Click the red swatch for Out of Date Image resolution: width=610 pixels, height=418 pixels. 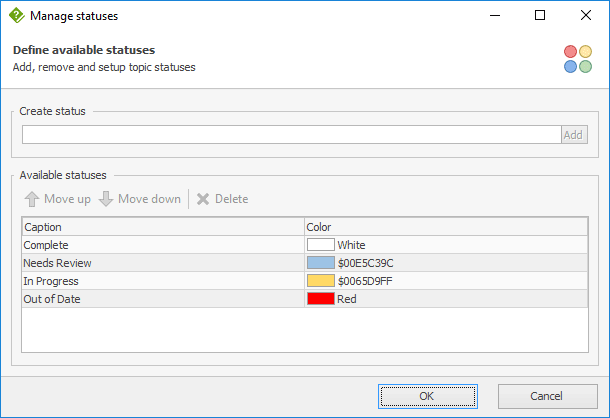pos(321,299)
